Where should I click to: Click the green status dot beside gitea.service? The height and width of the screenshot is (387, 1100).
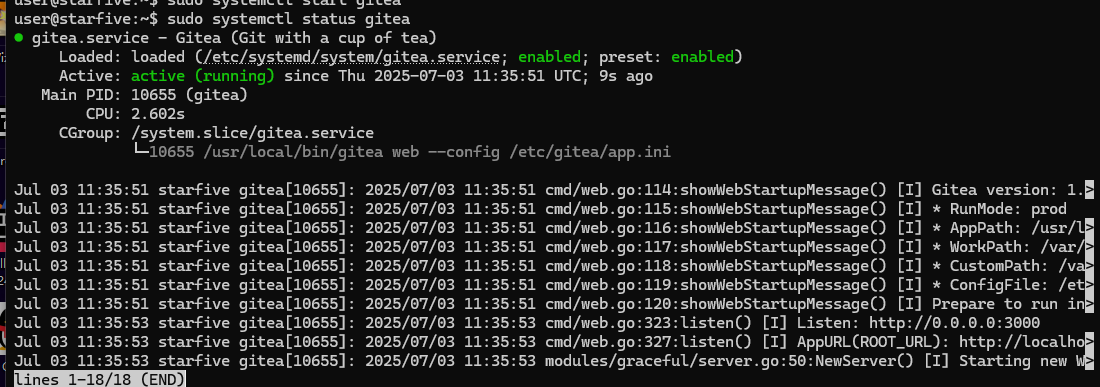[x=18, y=38]
